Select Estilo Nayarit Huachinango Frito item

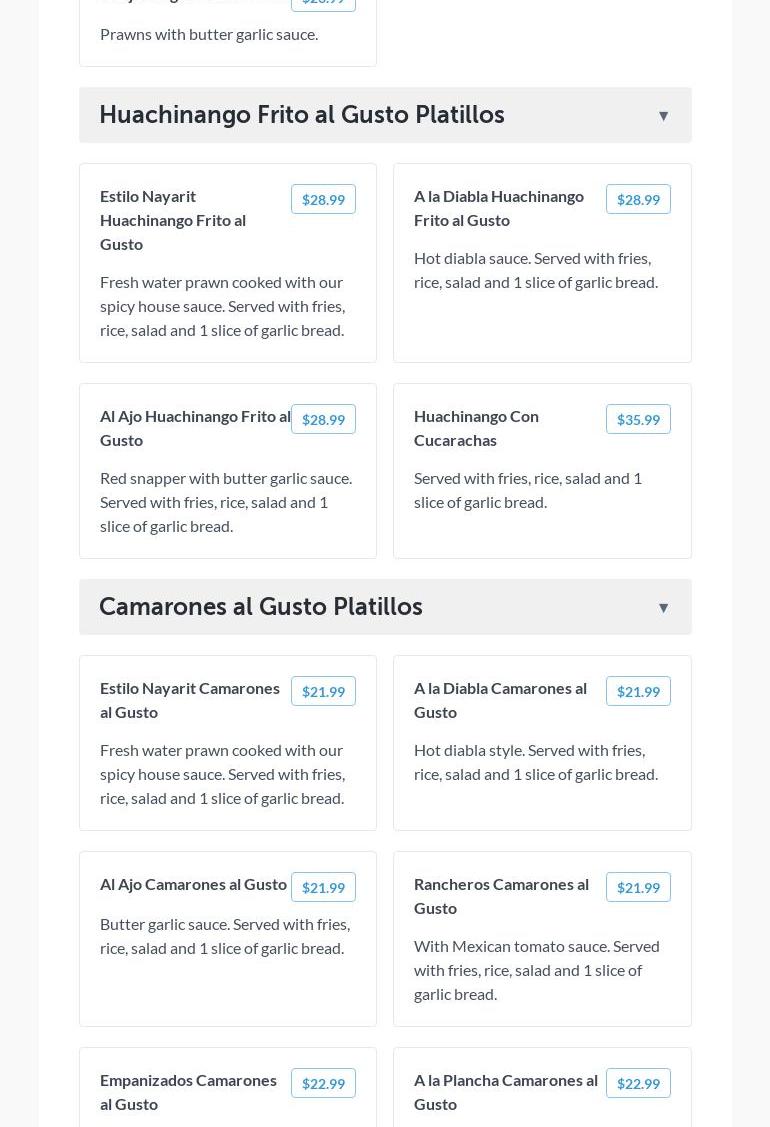pos(173,220)
